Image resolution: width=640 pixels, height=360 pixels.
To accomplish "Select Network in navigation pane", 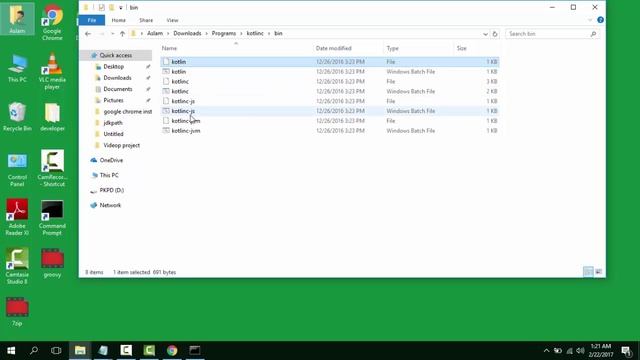I will [x=110, y=205].
